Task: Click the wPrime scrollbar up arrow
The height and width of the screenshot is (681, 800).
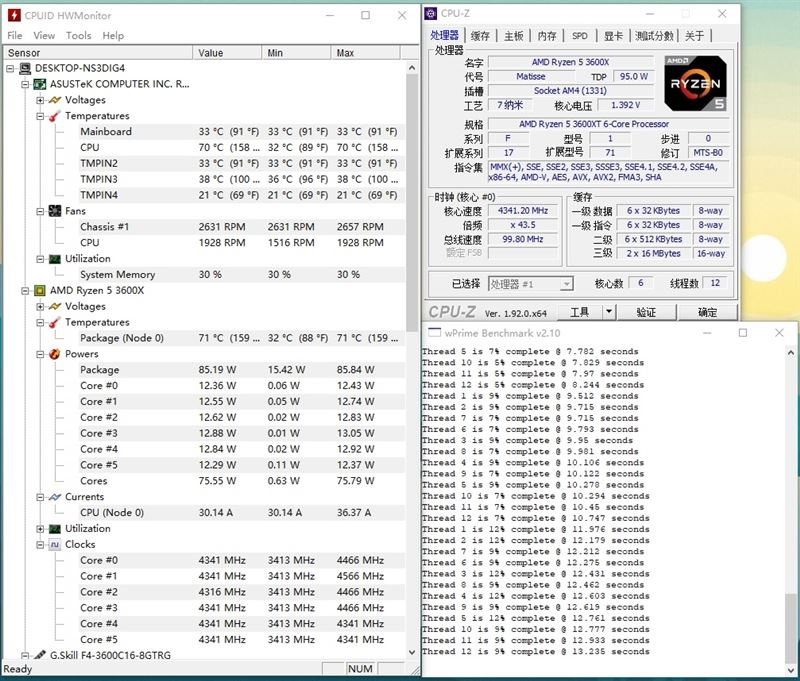Action: 790,352
